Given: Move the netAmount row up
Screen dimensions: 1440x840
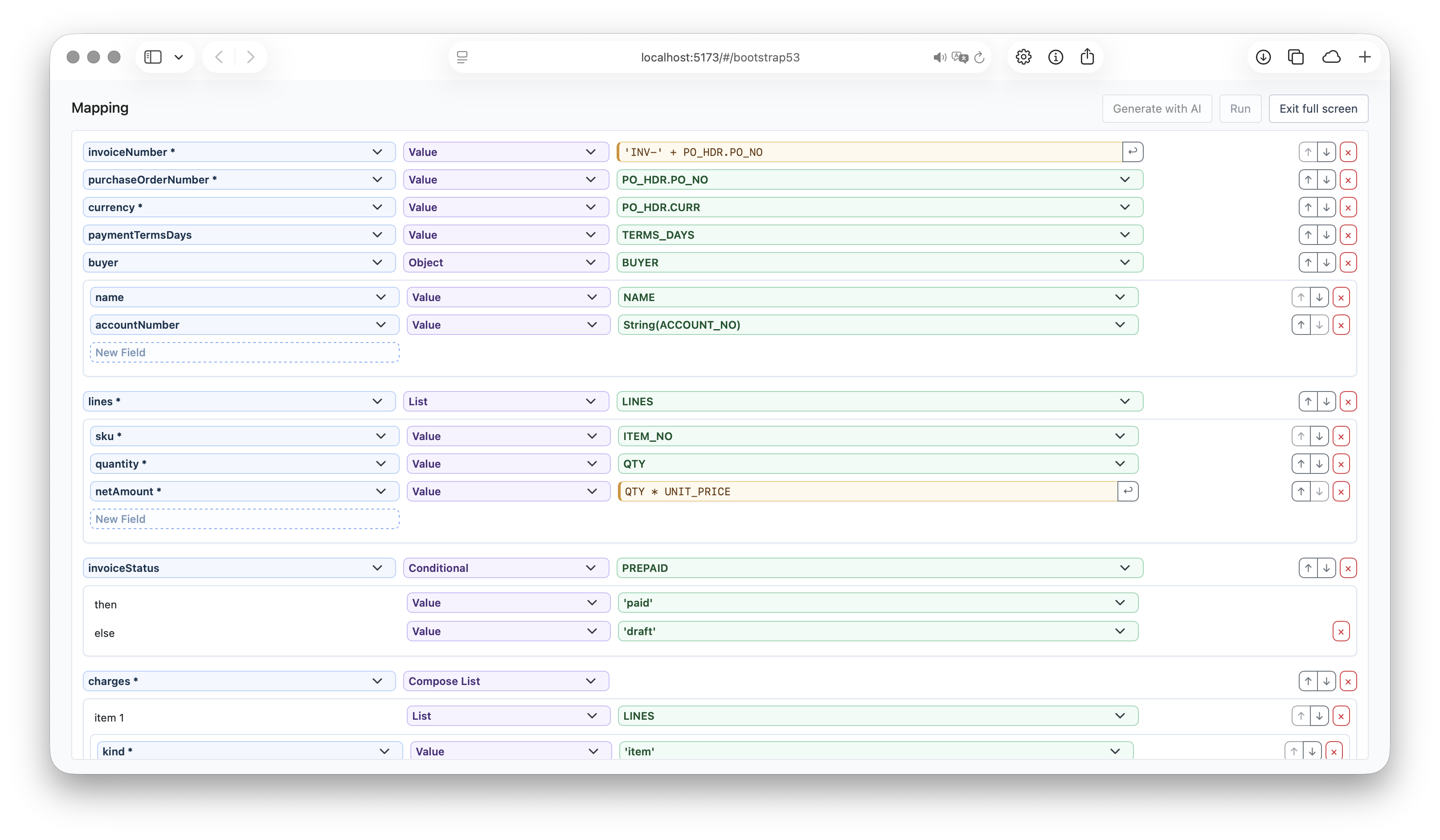Looking at the screenshot, I should 1301,492.
